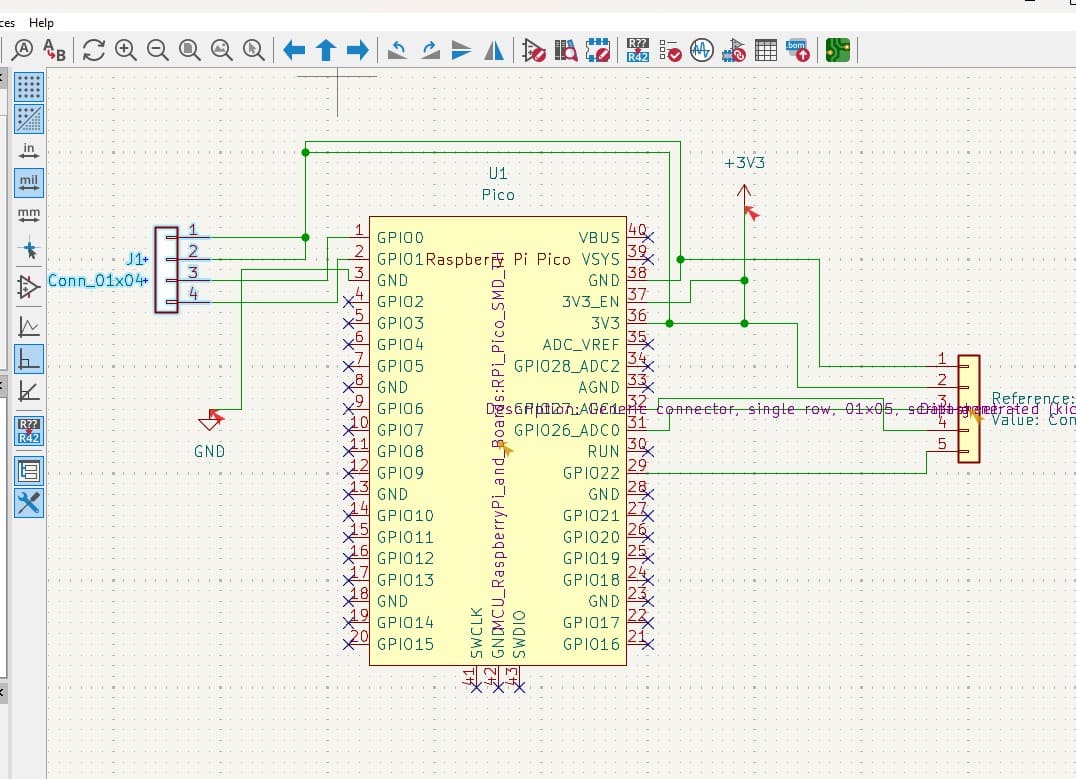Click the GPIO26_ADC0 pin label
This screenshot has height=779, width=1076.
tap(567, 430)
